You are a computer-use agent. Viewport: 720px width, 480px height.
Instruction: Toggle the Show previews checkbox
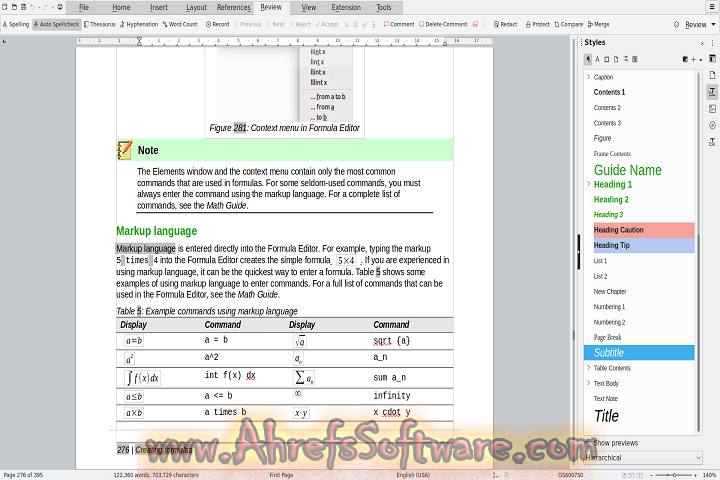click(589, 442)
